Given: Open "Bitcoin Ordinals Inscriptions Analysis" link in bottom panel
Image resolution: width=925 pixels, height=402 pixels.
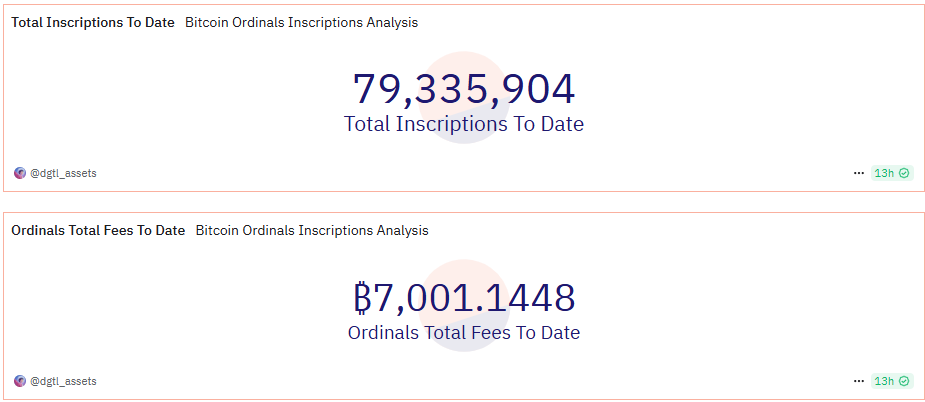Looking at the screenshot, I should [311, 230].
